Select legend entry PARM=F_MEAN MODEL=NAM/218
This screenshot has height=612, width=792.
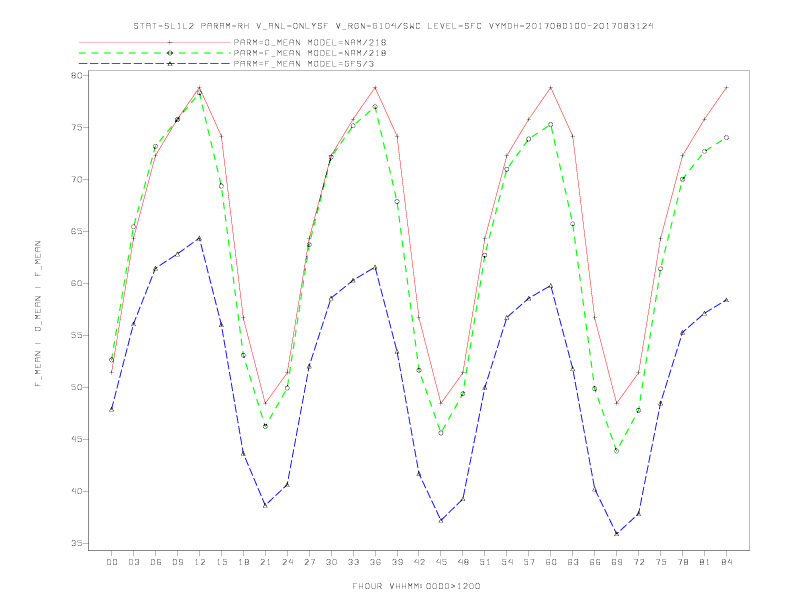(x=310, y=53)
